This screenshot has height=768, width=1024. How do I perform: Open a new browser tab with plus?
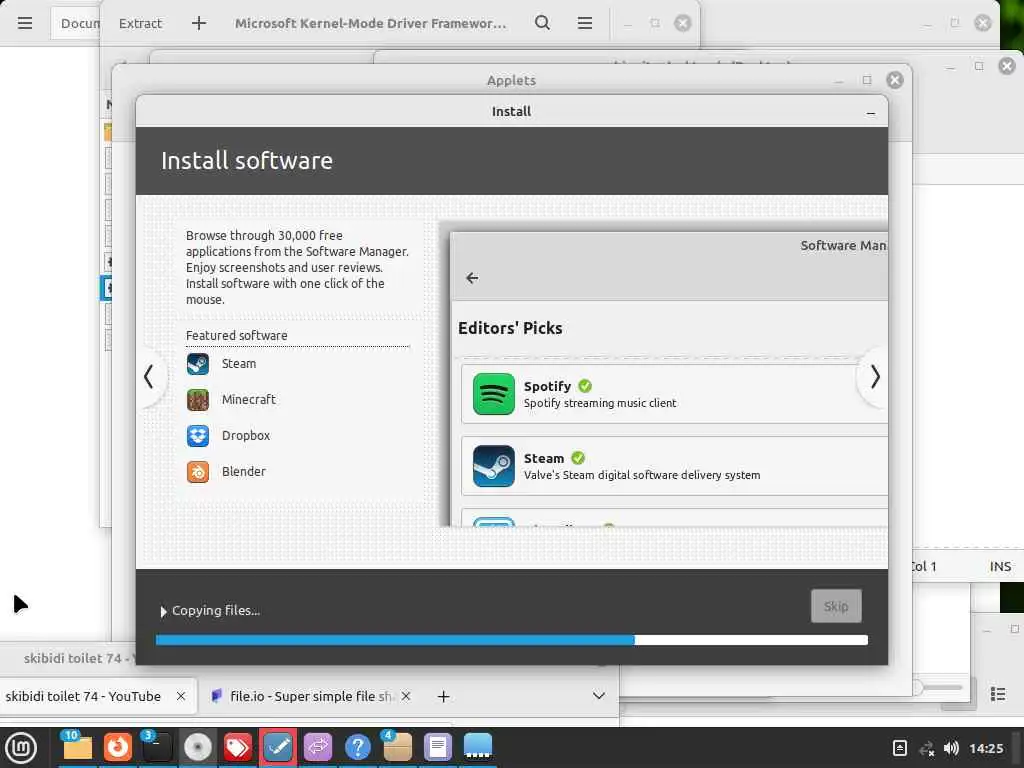coord(443,696)
